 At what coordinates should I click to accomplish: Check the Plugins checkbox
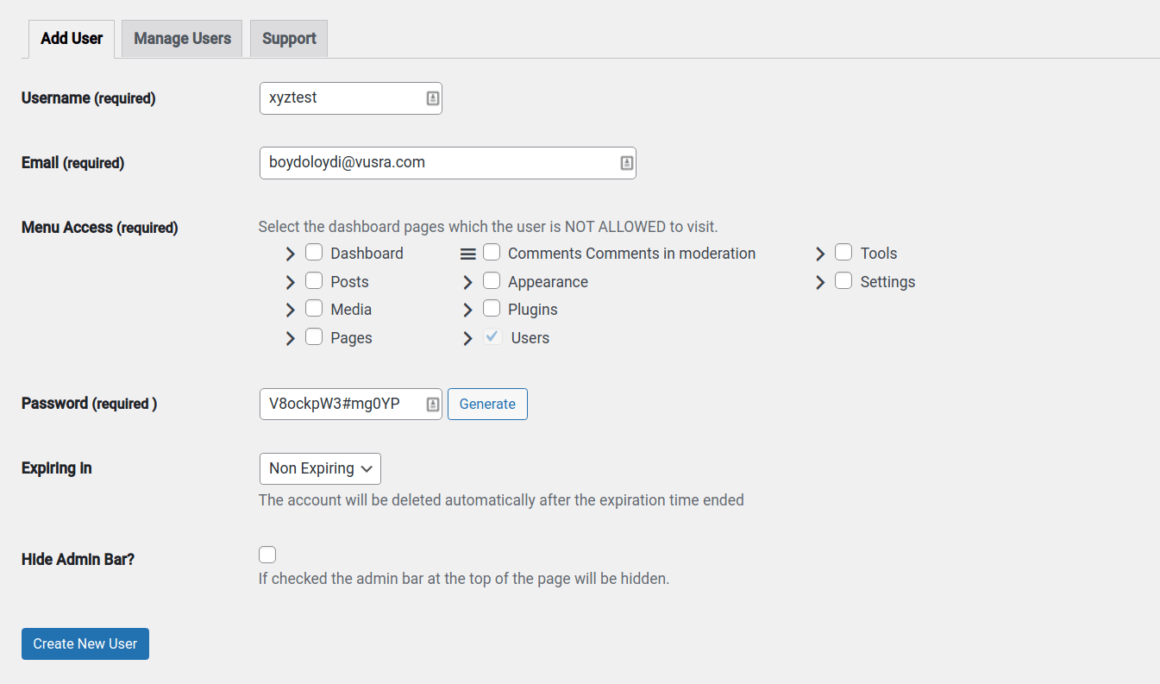492,309
